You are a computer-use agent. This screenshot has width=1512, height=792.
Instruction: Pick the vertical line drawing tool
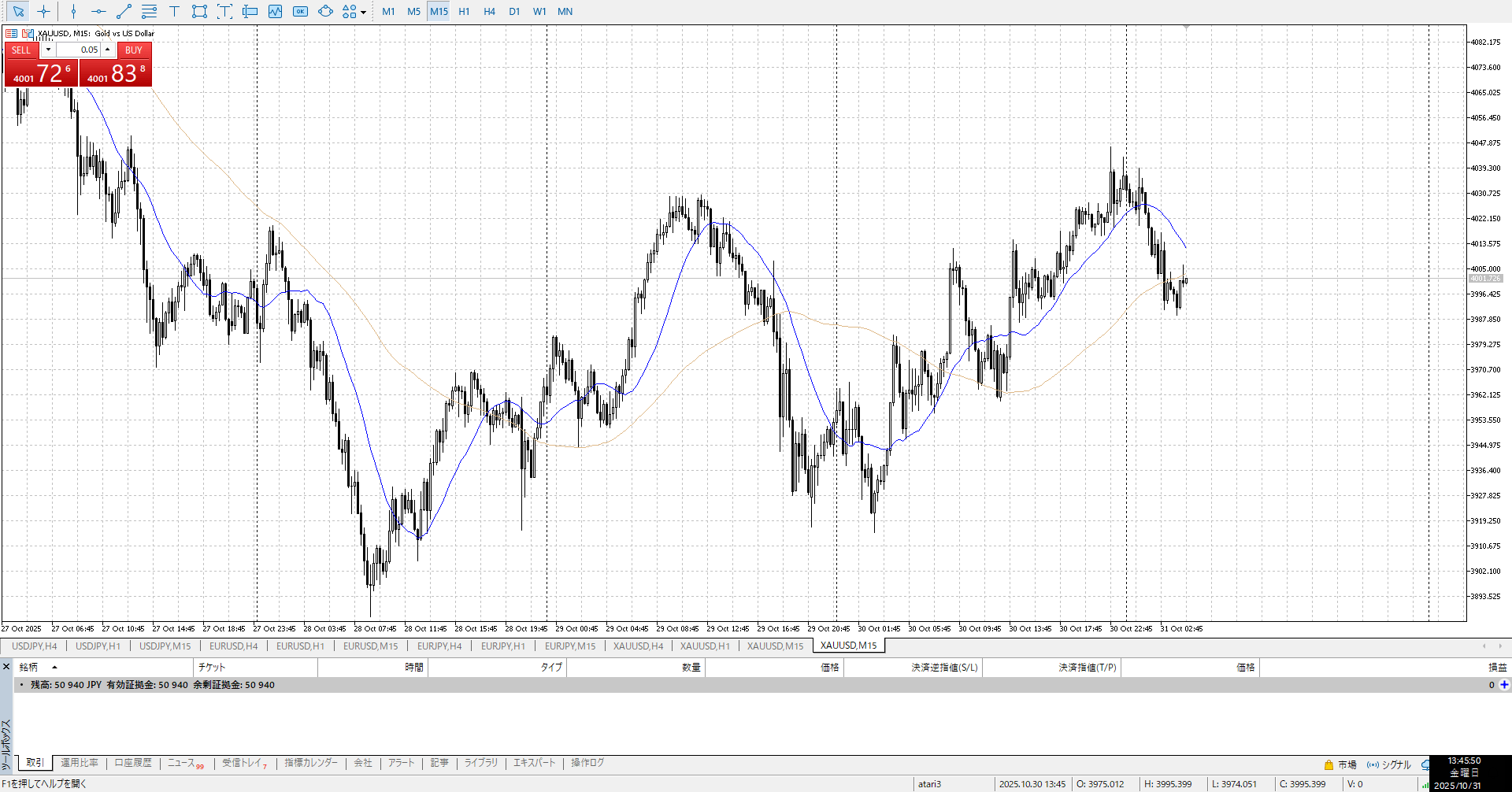tap(73, 11)
